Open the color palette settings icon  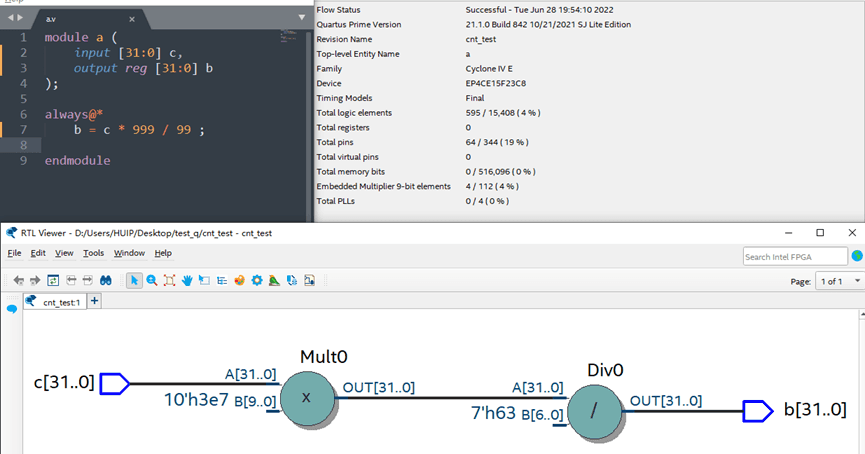[x=239, y=281]
